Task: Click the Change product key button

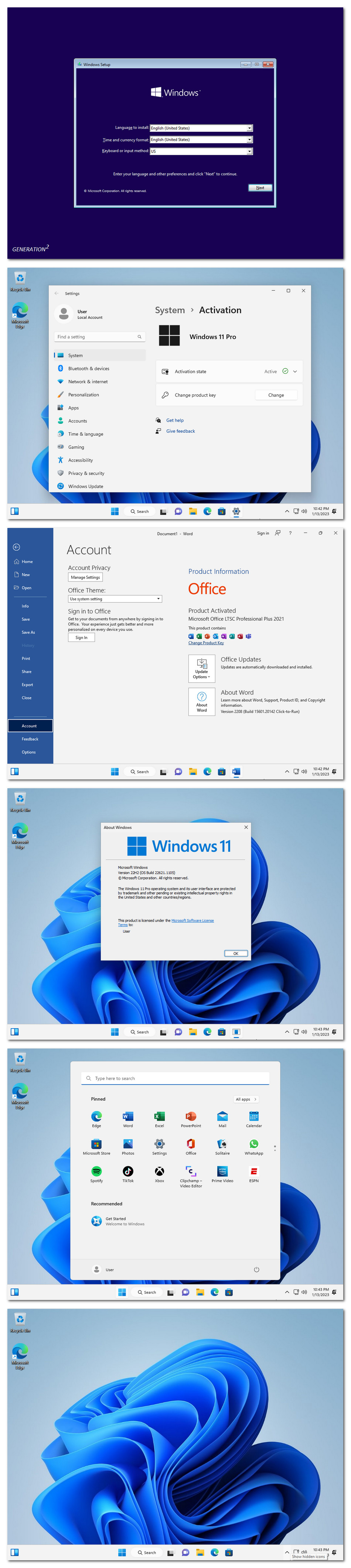Action: 276,395
